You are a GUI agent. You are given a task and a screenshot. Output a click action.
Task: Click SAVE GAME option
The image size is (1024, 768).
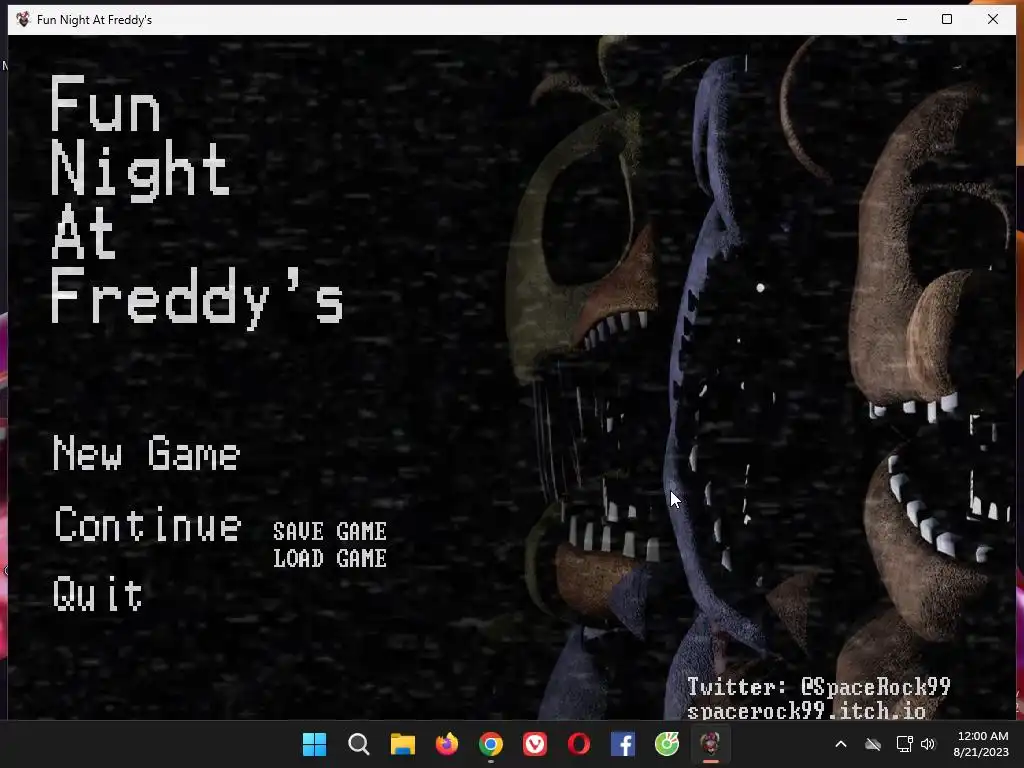coord(330,531)
